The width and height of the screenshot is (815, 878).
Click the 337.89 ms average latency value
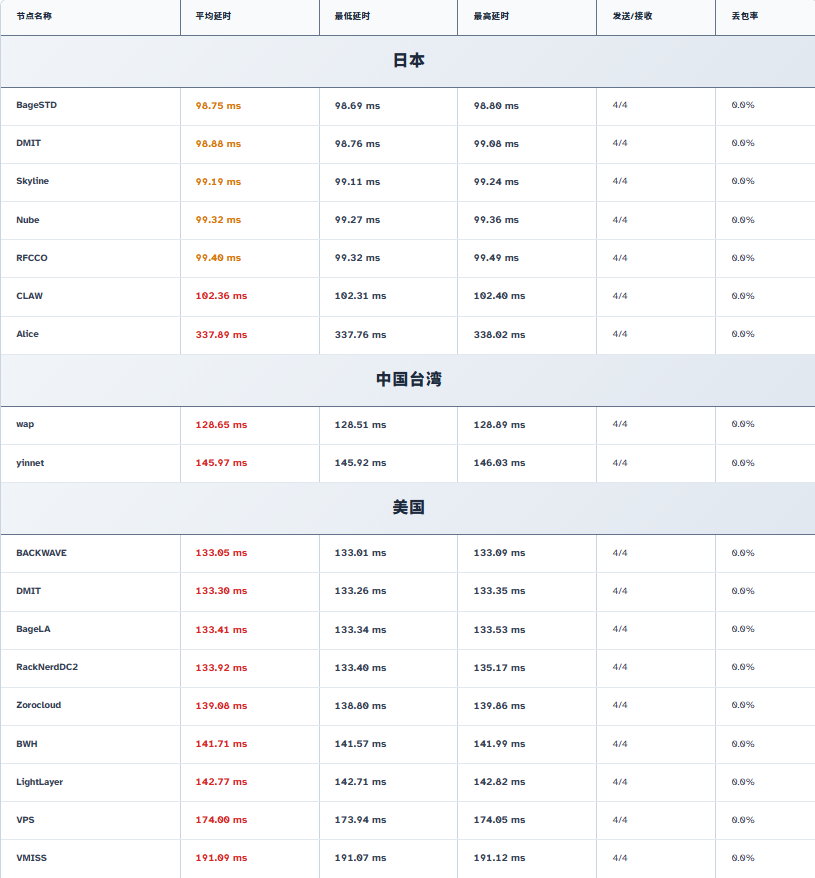pos(221,335)
